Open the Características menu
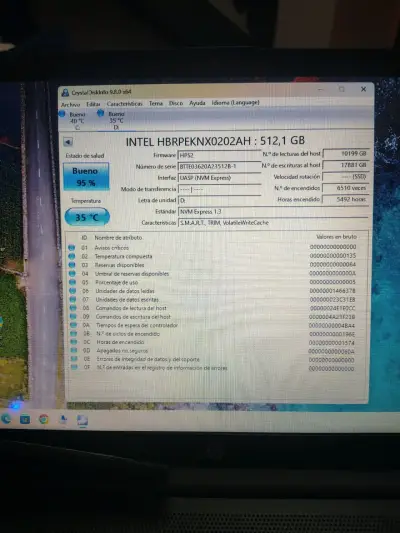This screenshot has height=533, width=400. click(124, 104)
